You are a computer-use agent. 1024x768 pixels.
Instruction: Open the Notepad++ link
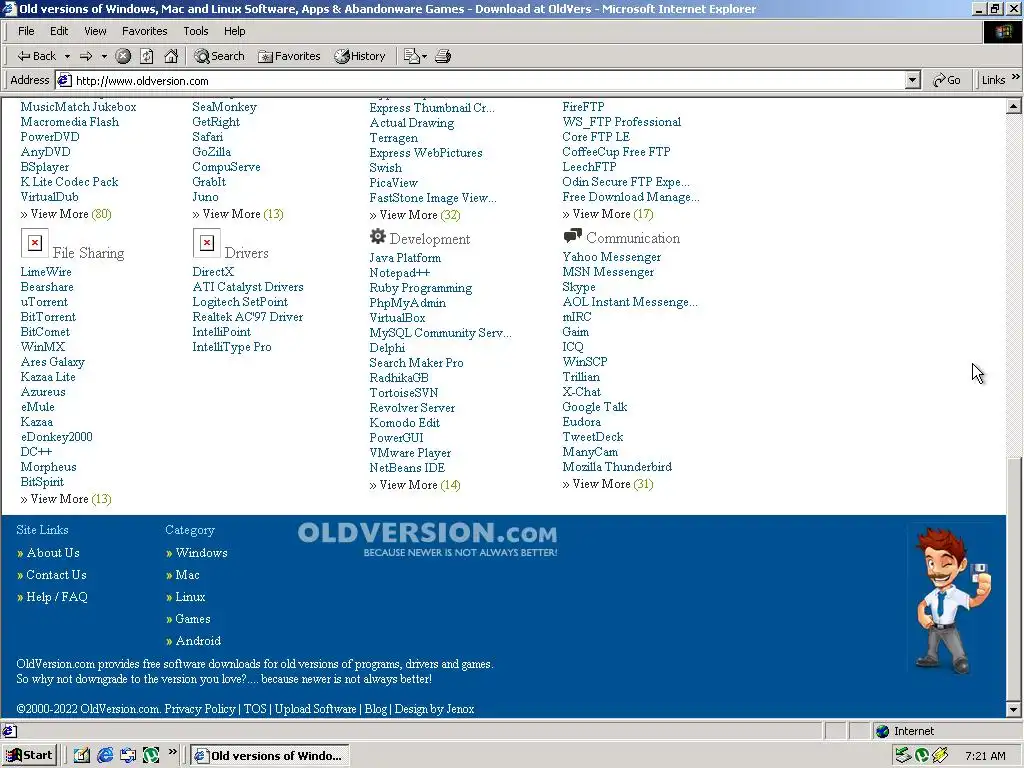pyautogui.click(x=399, y=273)
